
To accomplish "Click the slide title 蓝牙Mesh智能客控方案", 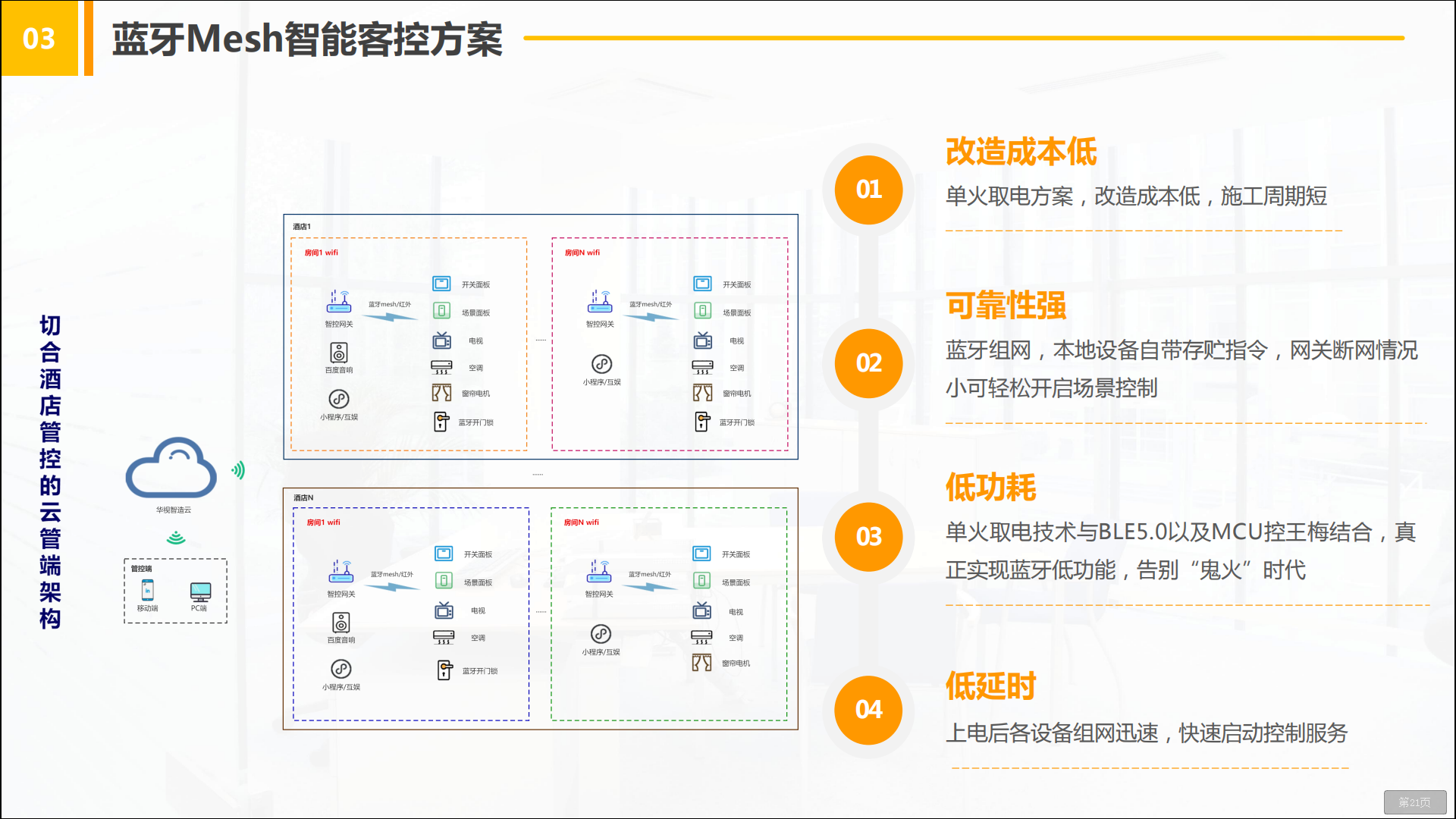I will pyautogui.click(x=307, y=39).
